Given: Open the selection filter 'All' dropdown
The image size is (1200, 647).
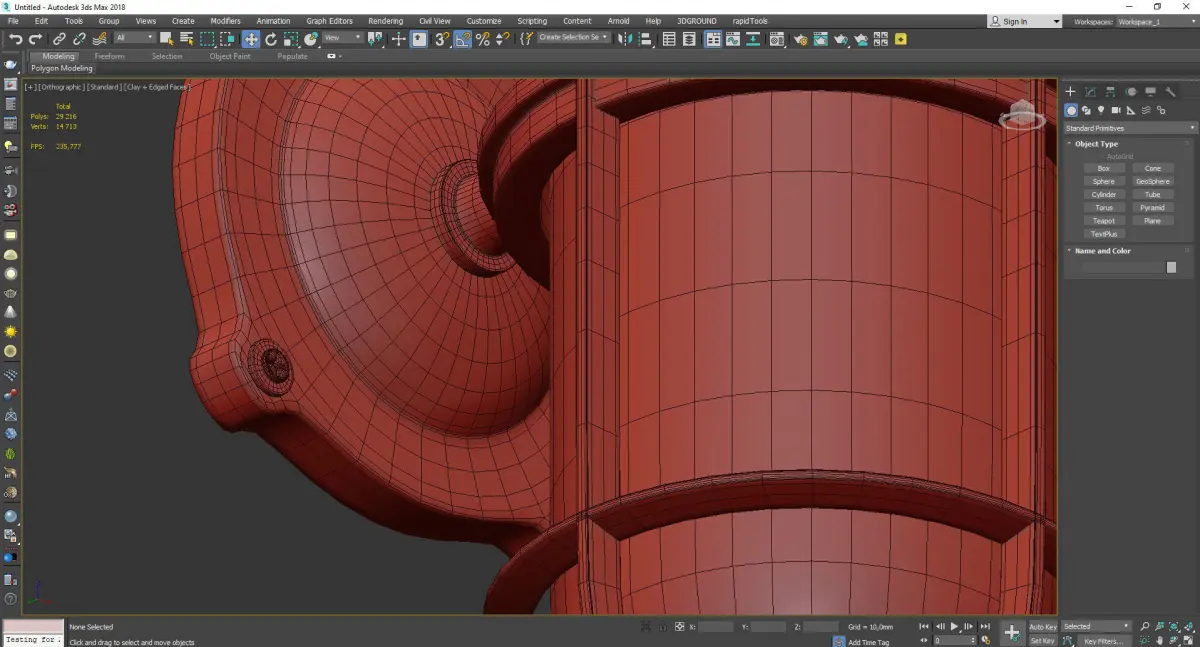Looking at the screenshot, I should [x=134, y=38].
